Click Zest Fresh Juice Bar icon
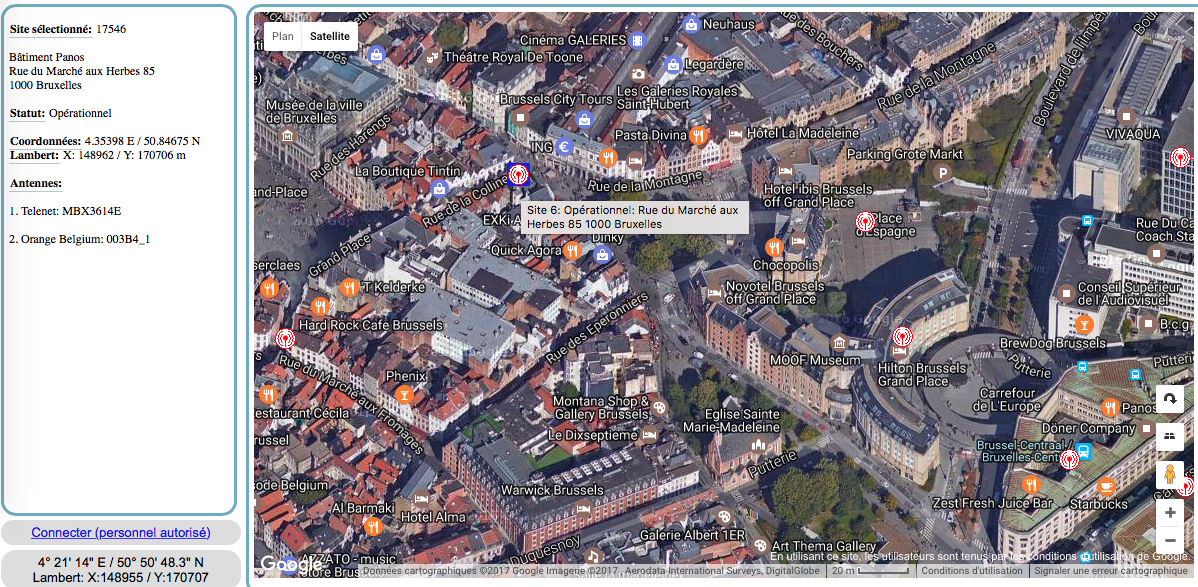Screen dimensions: 1198x587 tap(1031, 485)
